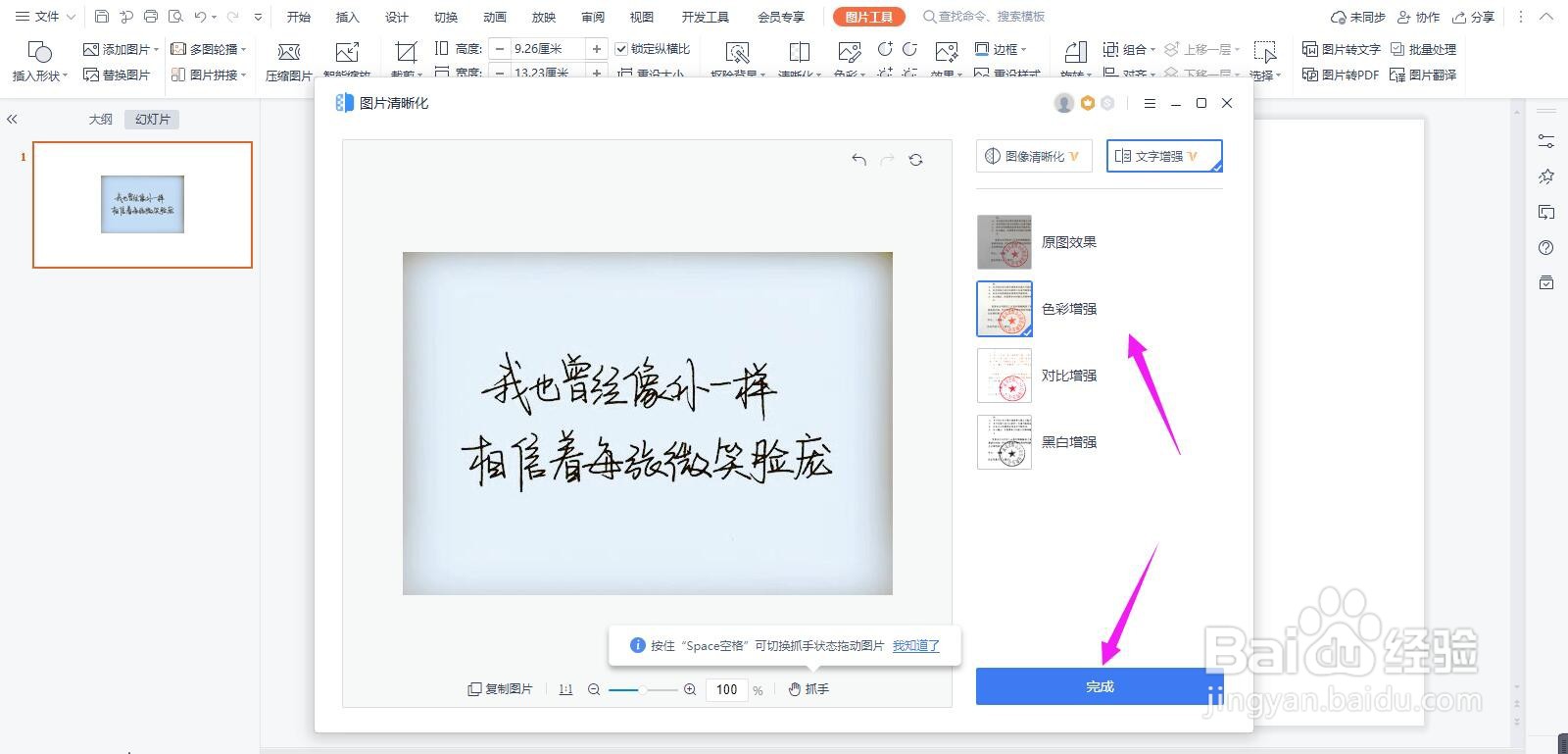Click the zoom-out magnifier in the dialog
The image size is (1568, 754).
(594, 689)
